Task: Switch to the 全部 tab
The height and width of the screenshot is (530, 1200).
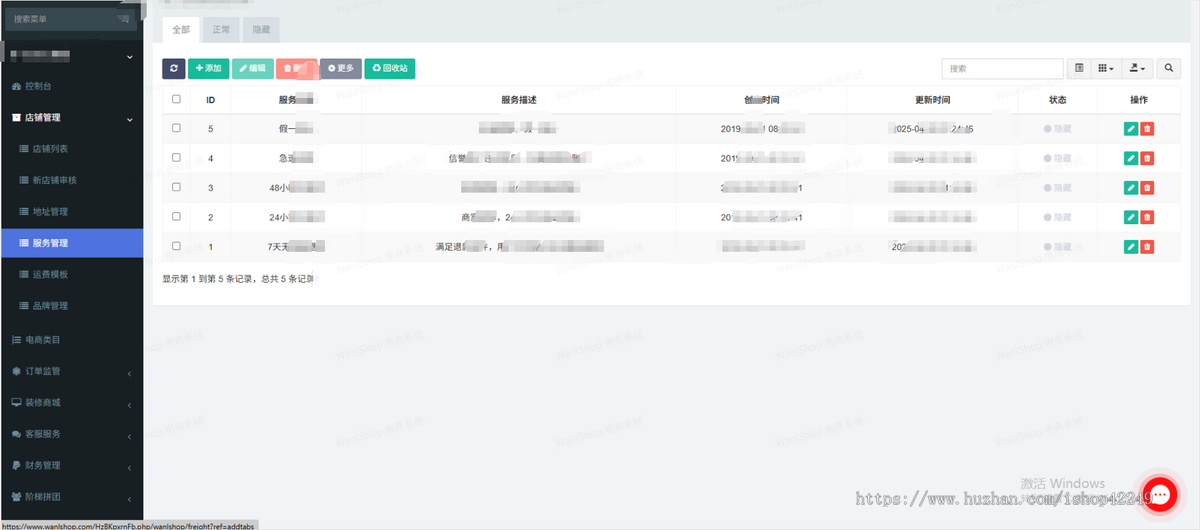Action: coord(181,30)
